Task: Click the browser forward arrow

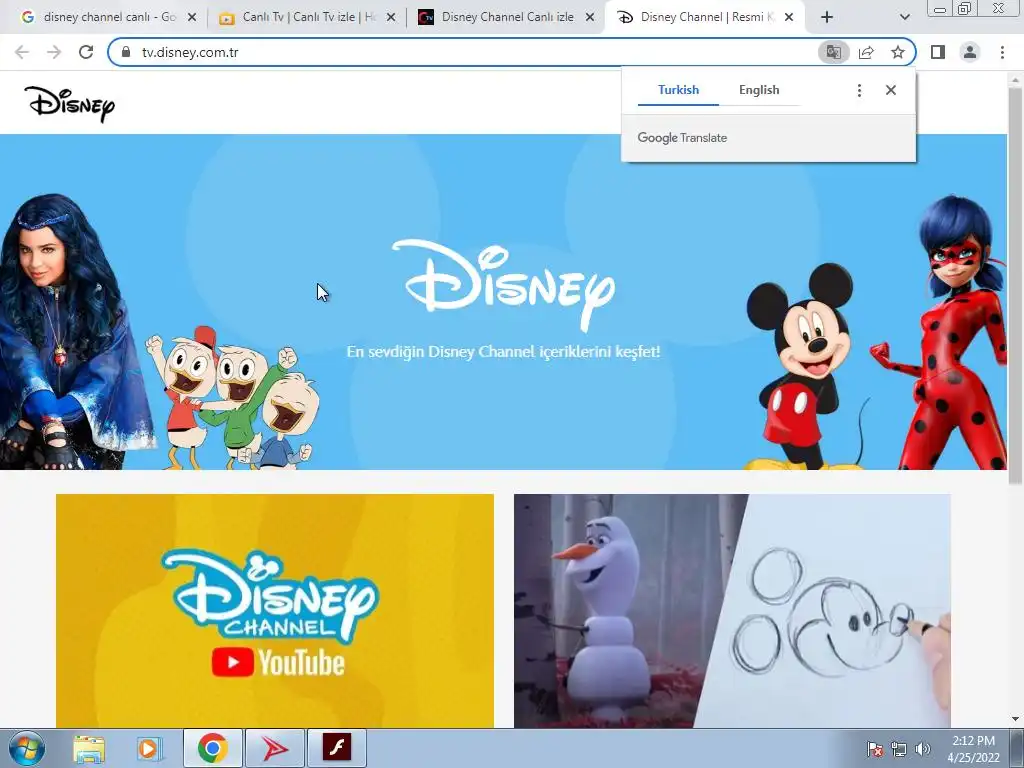Action: point(54,52)
